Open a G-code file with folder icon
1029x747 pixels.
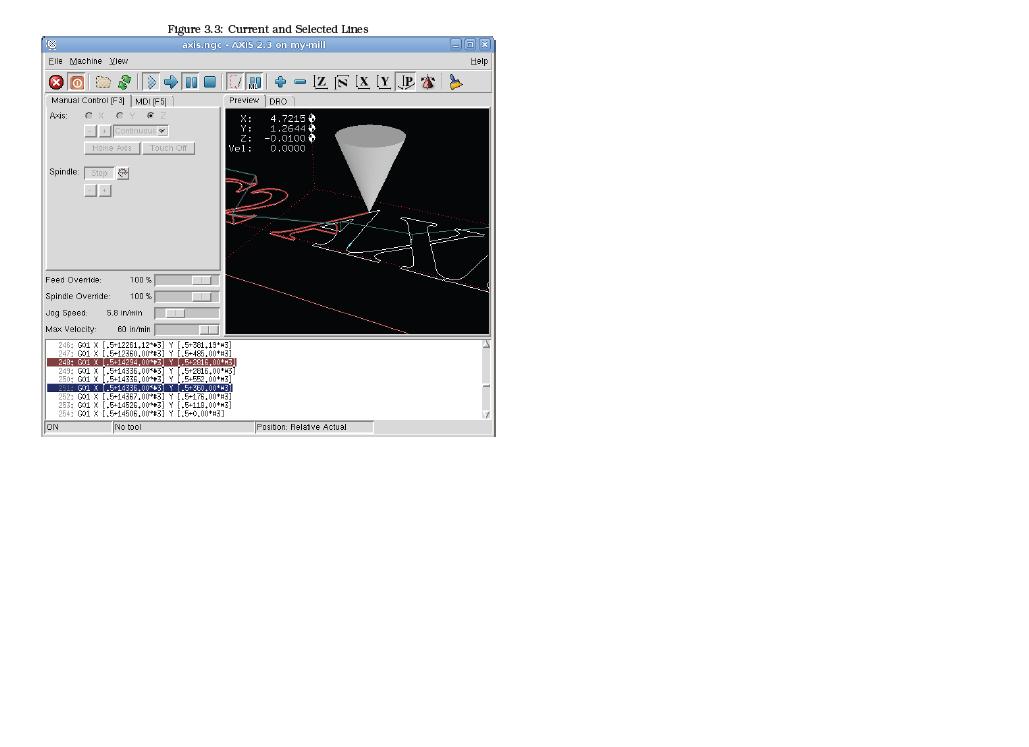(103, 82)
